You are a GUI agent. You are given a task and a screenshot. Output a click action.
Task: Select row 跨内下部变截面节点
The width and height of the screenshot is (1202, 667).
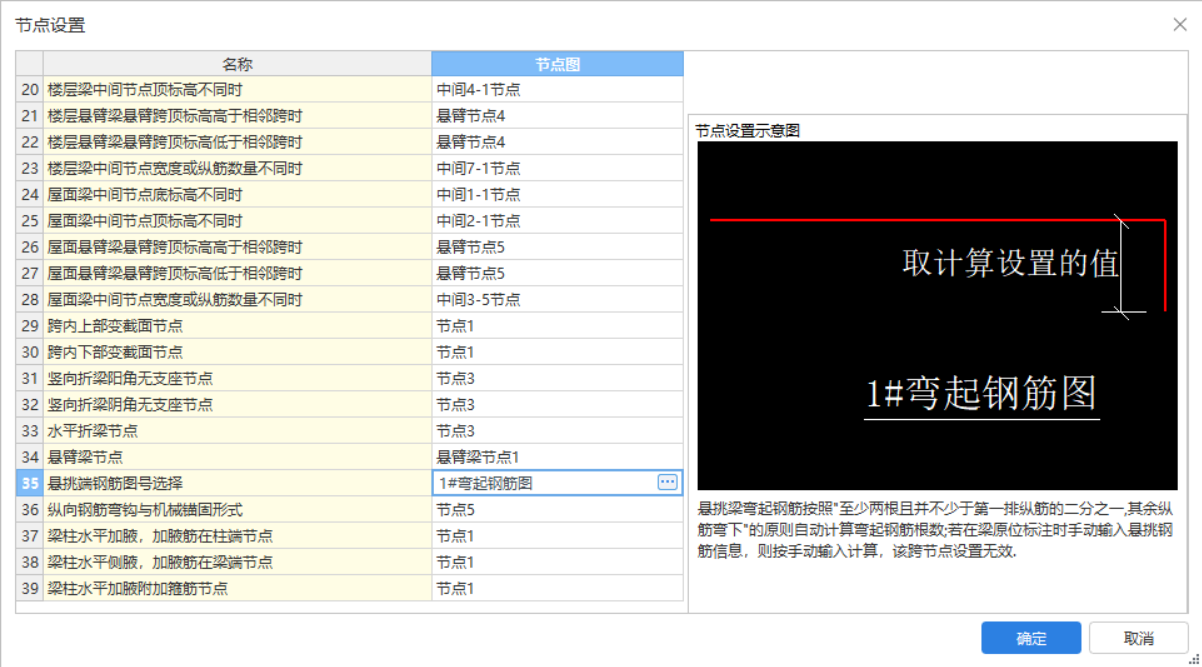[237, 352]
